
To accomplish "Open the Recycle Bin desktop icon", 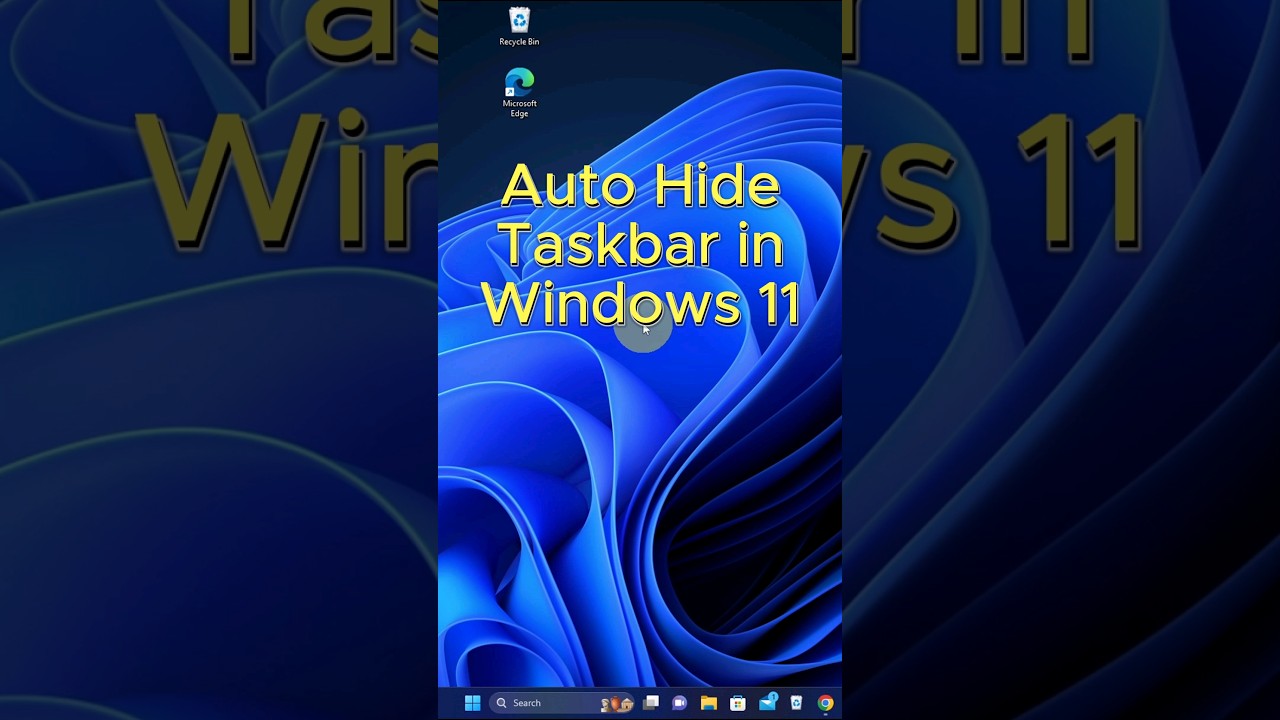I will click(x=519, y=27).
